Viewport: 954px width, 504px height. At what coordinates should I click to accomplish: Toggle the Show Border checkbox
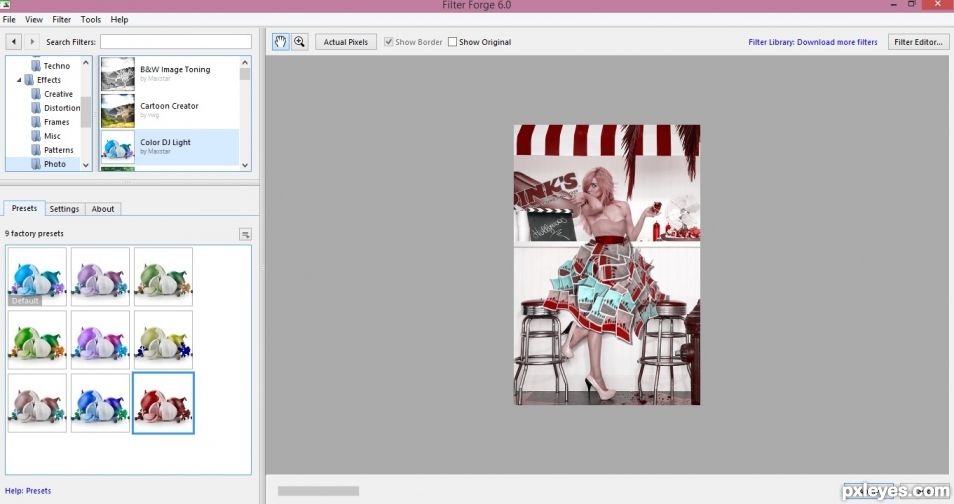[388, 42]
